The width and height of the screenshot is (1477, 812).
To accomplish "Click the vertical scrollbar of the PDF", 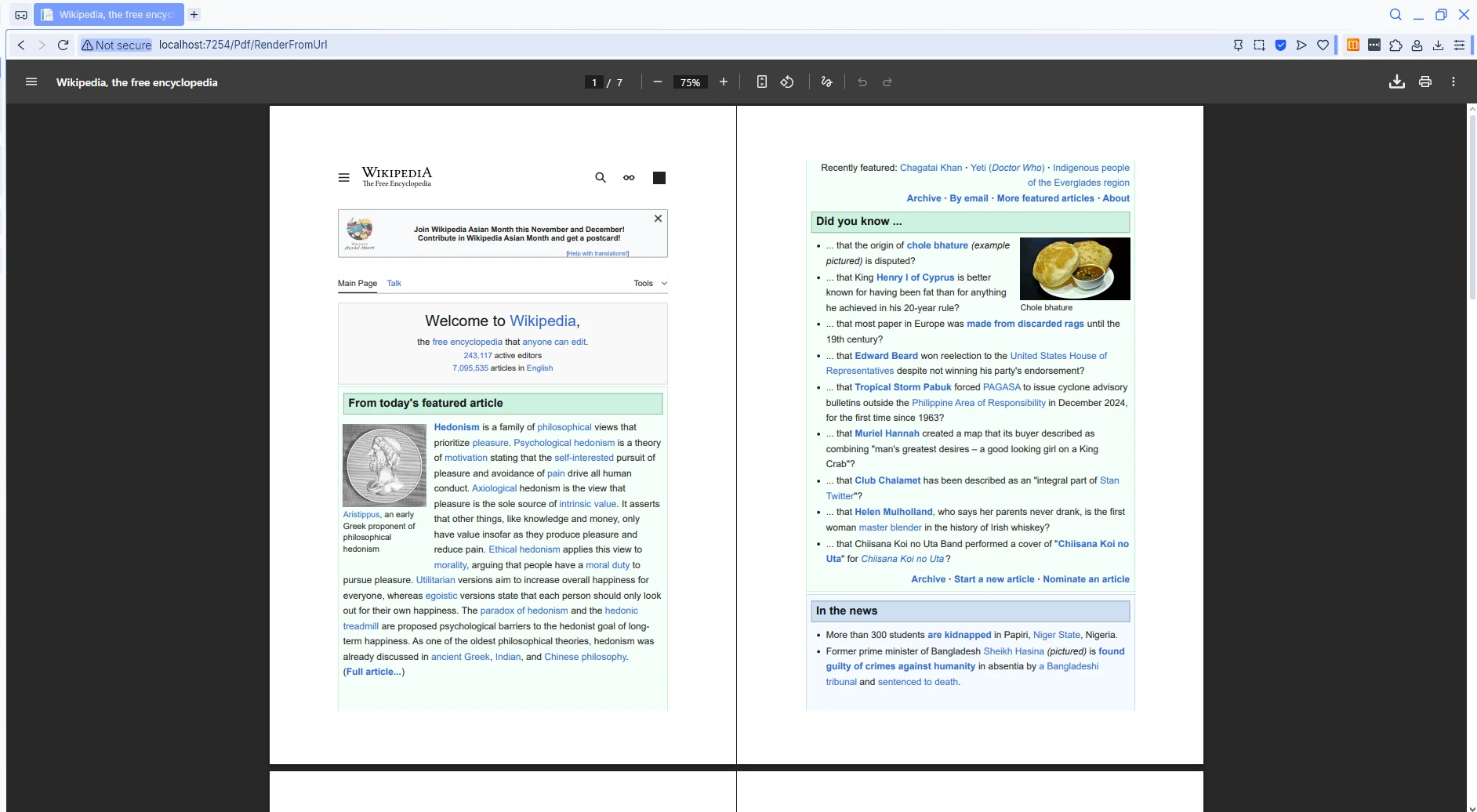I will pyautogui.click(x=1472, y=208).
